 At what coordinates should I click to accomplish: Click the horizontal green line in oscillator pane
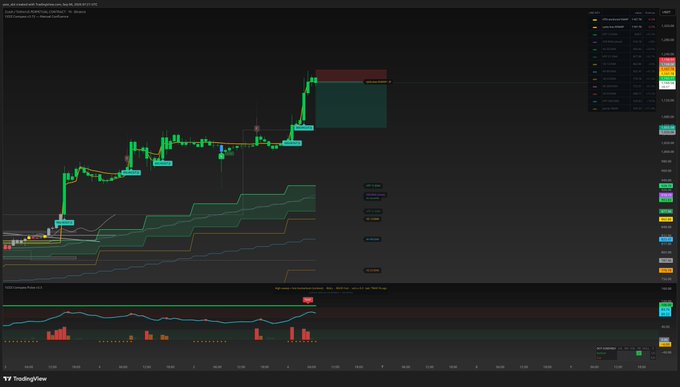click(159, 306)
